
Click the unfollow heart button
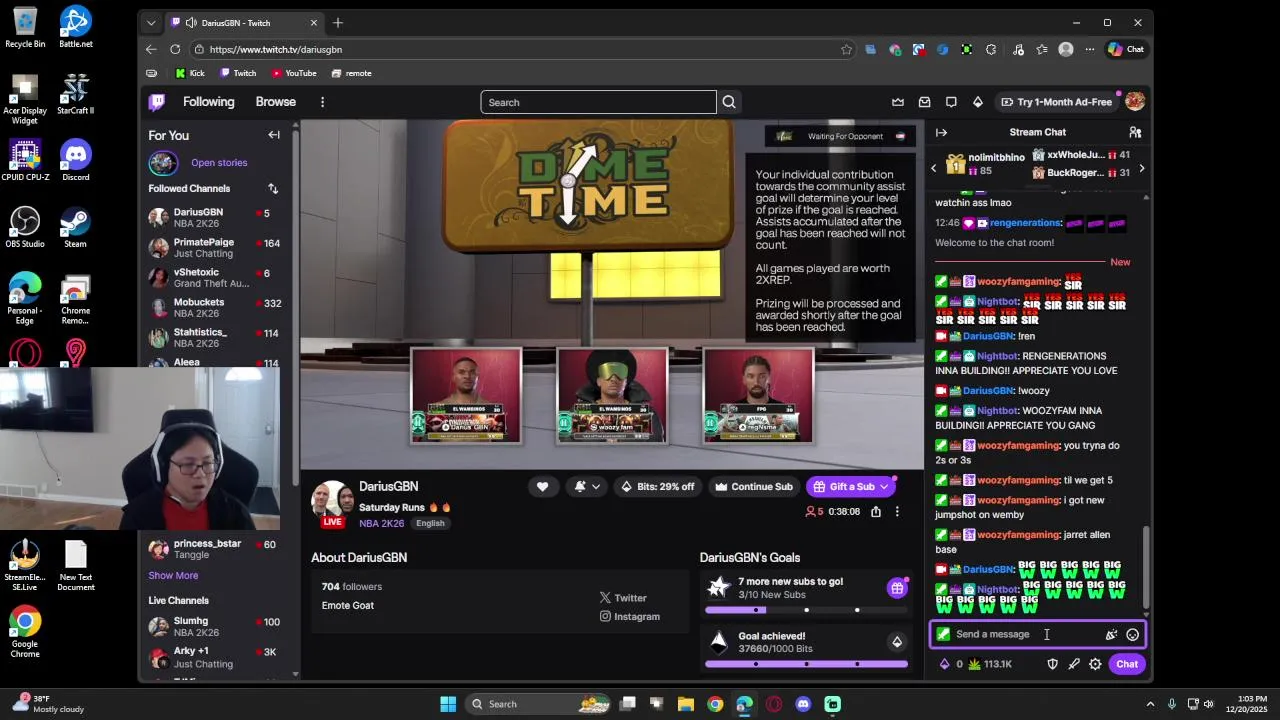542,487
